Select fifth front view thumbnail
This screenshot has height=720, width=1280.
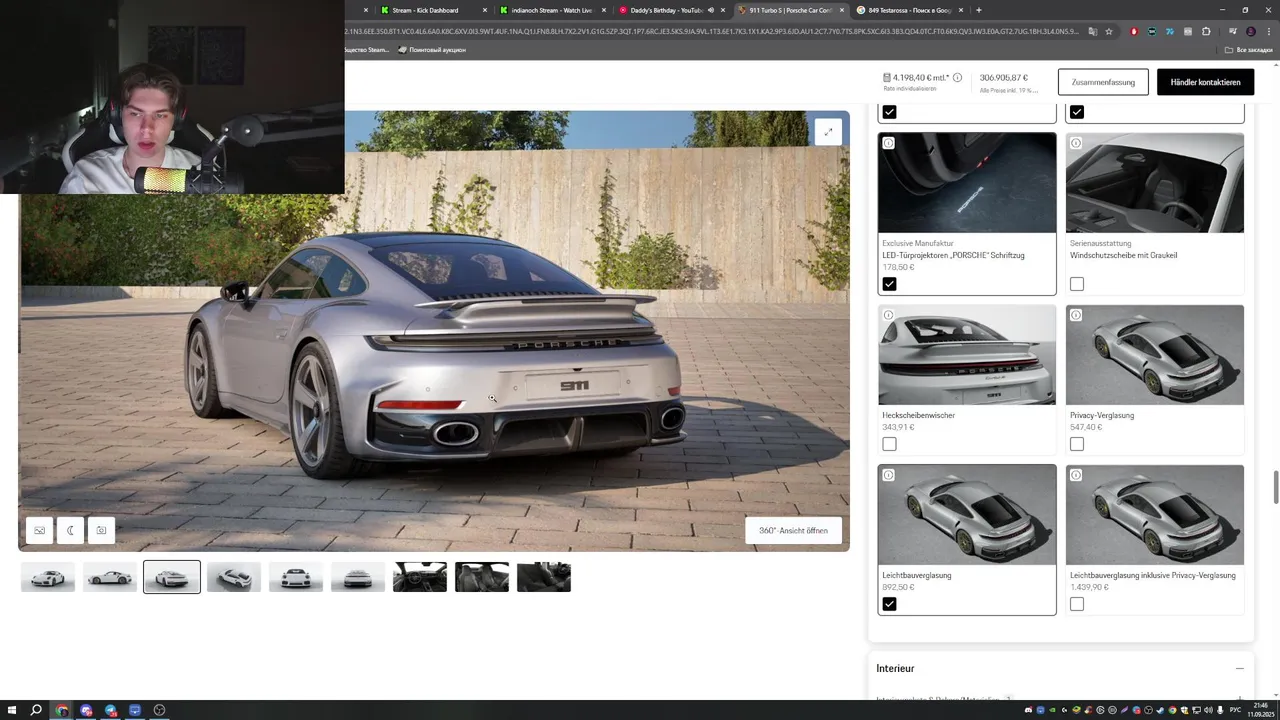tap(296, 577)
